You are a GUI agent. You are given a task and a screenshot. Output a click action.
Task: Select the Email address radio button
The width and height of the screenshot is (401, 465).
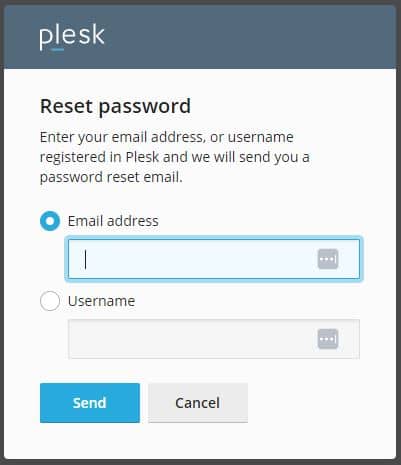[50, 221]
